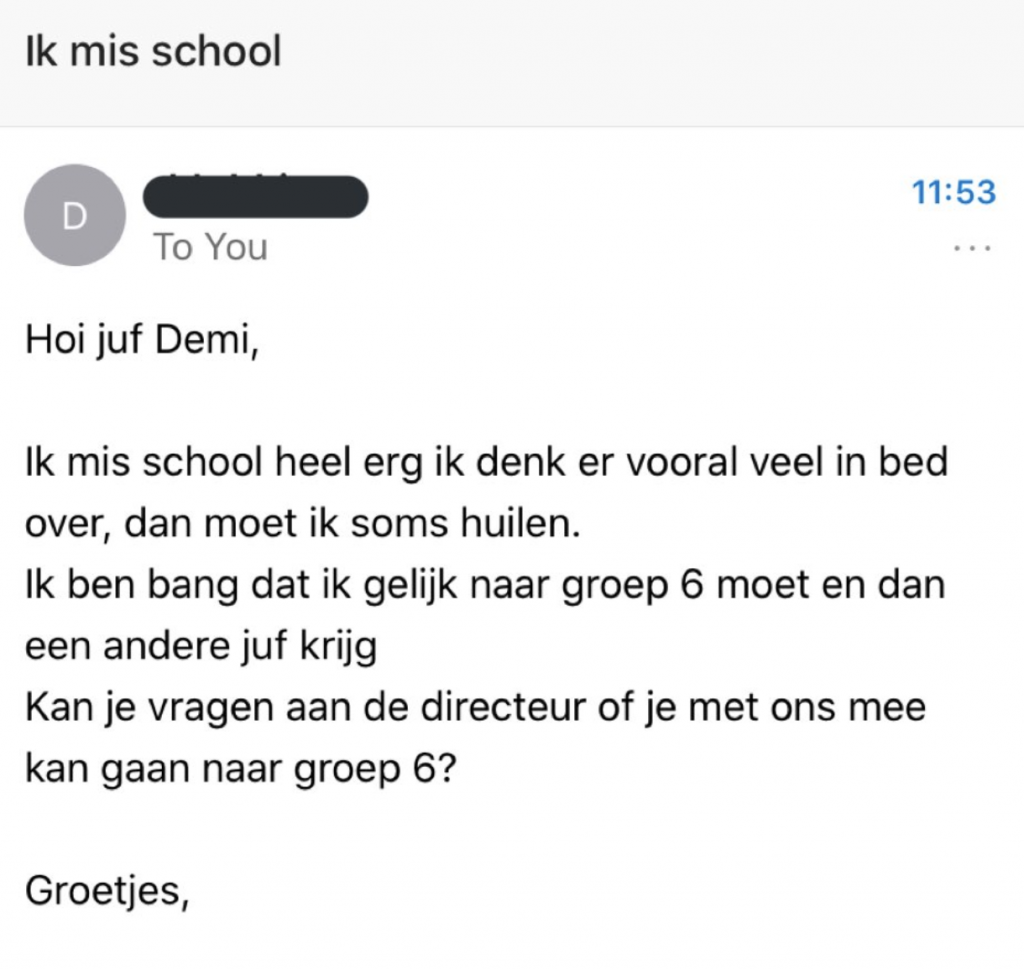Click the line "over, dan moet ik soms huilen."
Image resolution: width=1024 pixels, height=970 pixels.
pos(302,524)
